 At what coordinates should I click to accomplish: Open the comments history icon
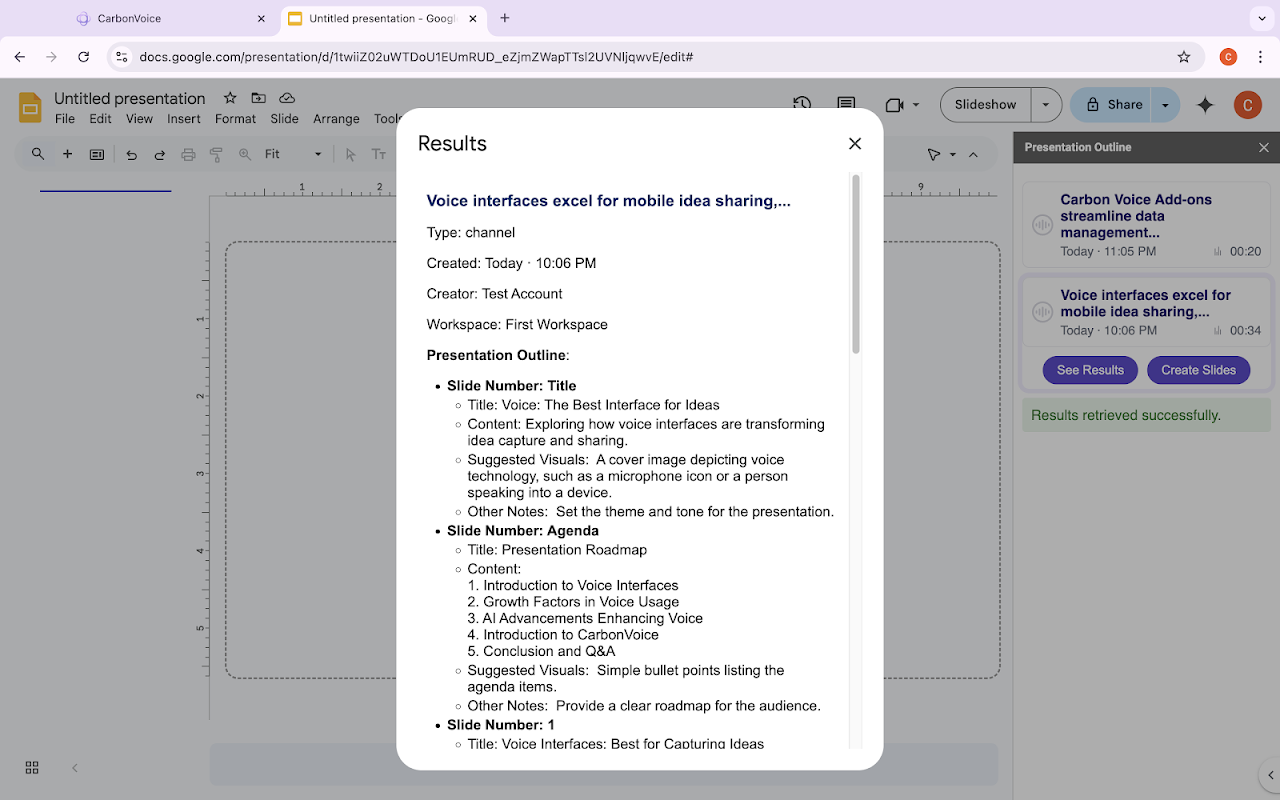click(846, 105)
